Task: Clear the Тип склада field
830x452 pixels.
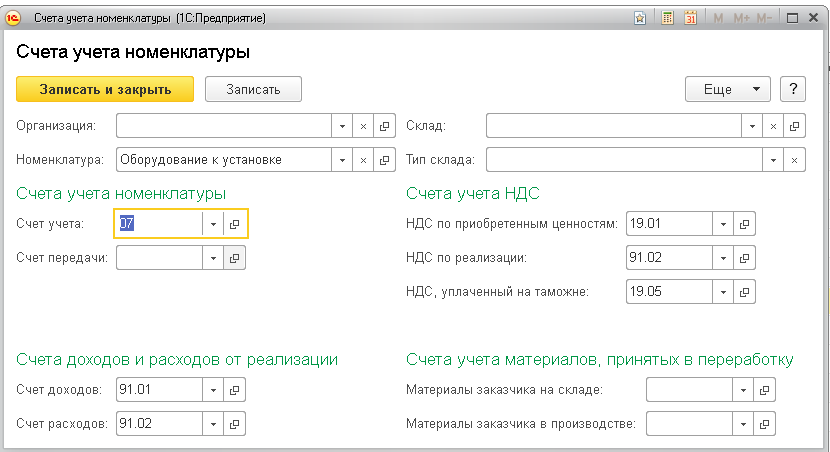Action: [x=795, y=159]
